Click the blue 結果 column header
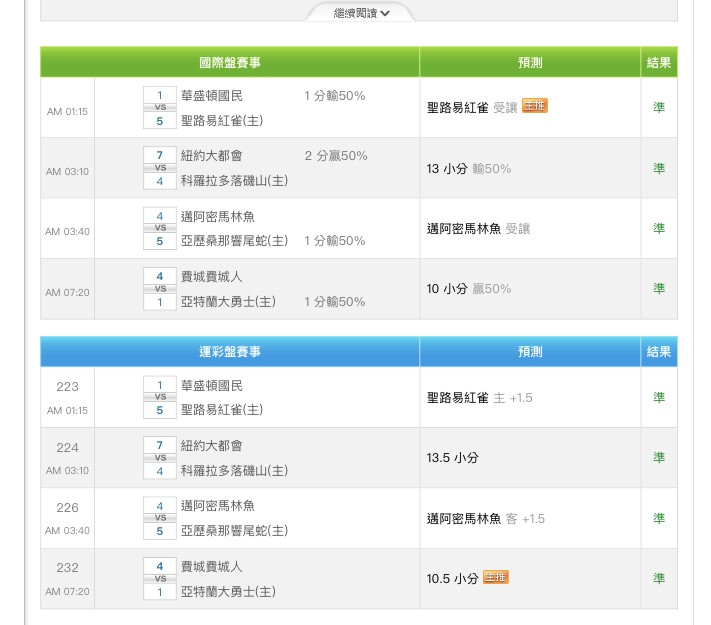711x625 pixels. tap(659, 352)
